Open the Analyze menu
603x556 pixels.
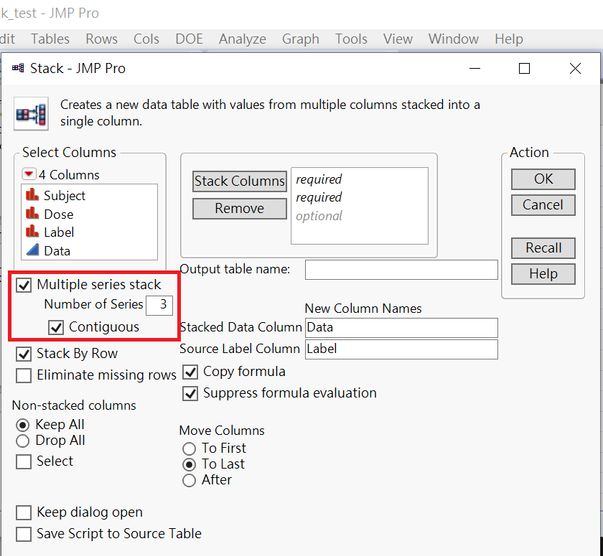click(242, 39)
